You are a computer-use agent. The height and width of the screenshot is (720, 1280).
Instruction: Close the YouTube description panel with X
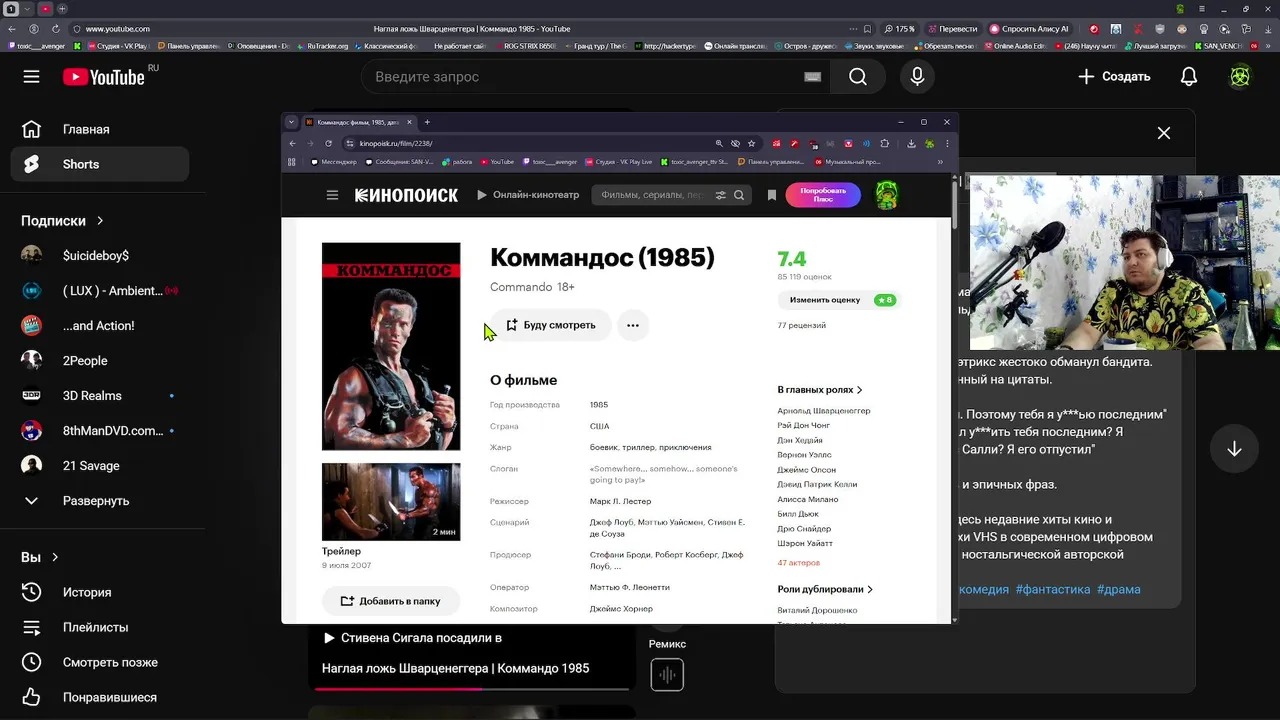[1164, 133]
